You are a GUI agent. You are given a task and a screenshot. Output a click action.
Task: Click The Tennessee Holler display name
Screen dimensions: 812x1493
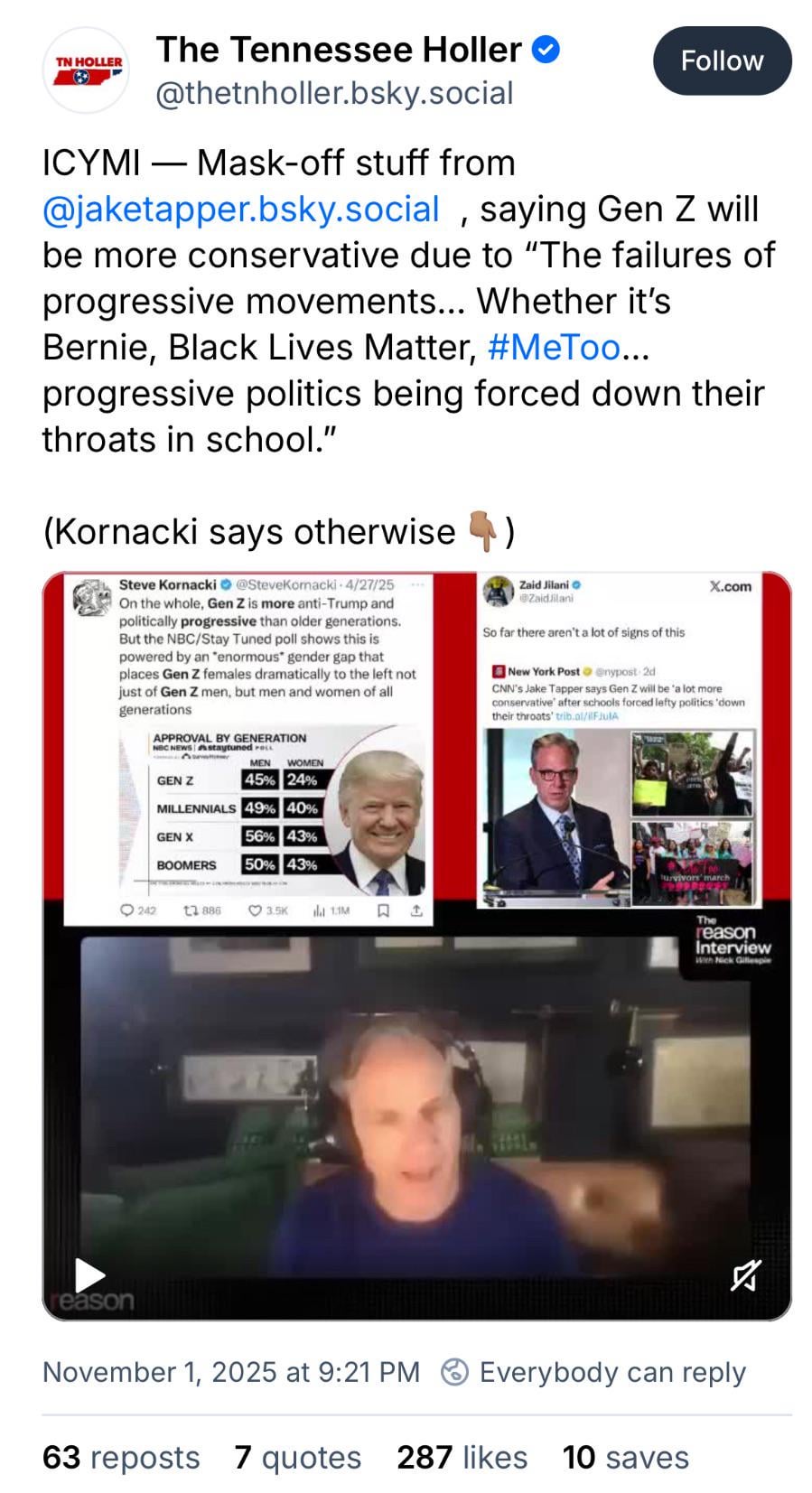coord(339,50)
